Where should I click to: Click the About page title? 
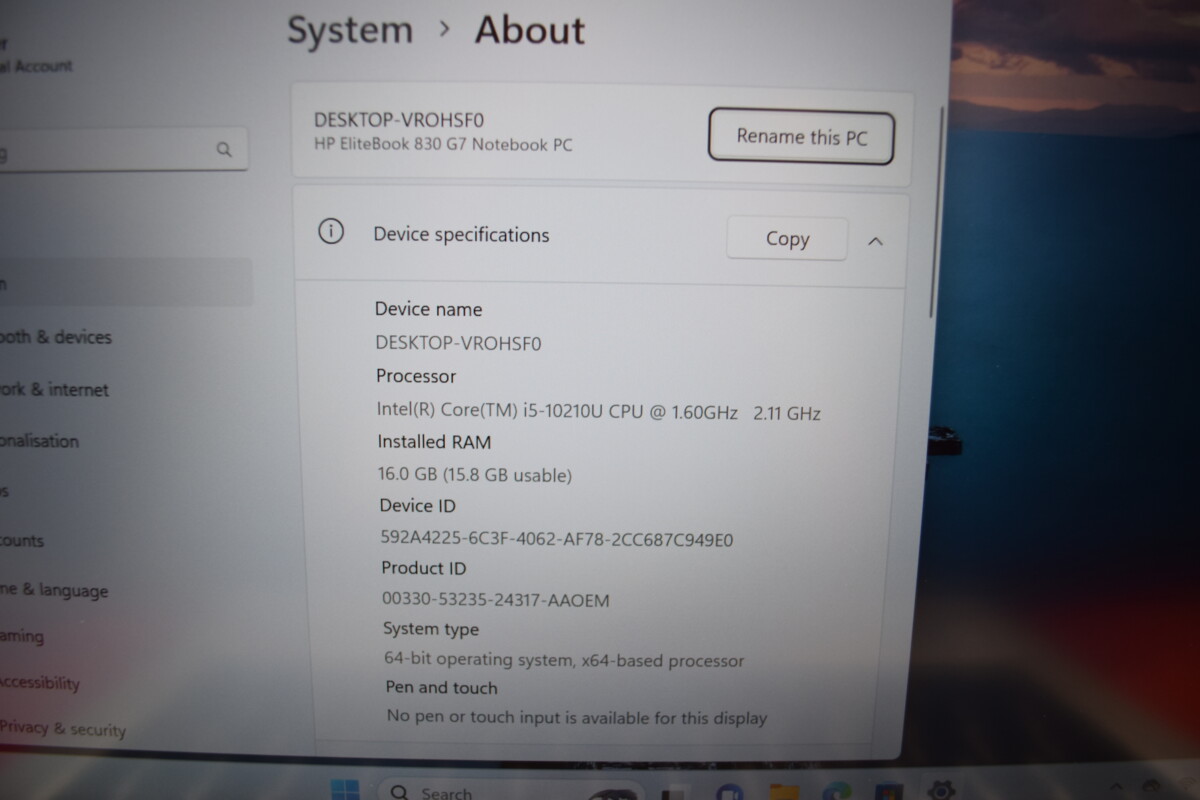[530, 30]
